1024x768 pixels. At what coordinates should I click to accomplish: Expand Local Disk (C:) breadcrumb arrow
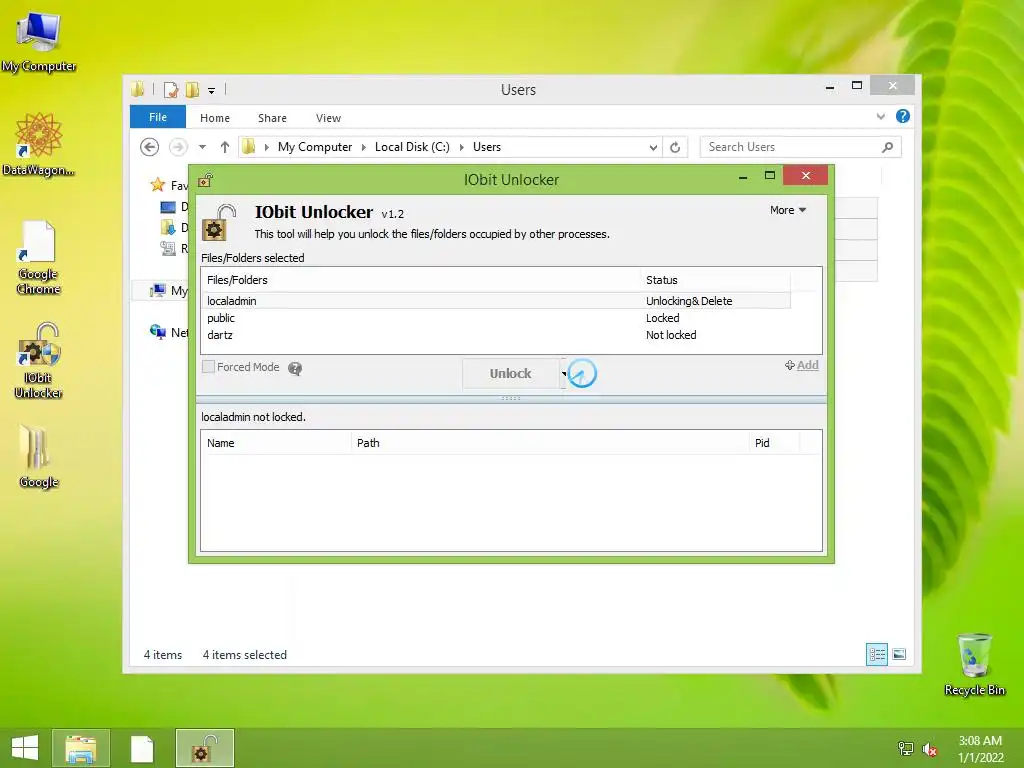point(462,147)
